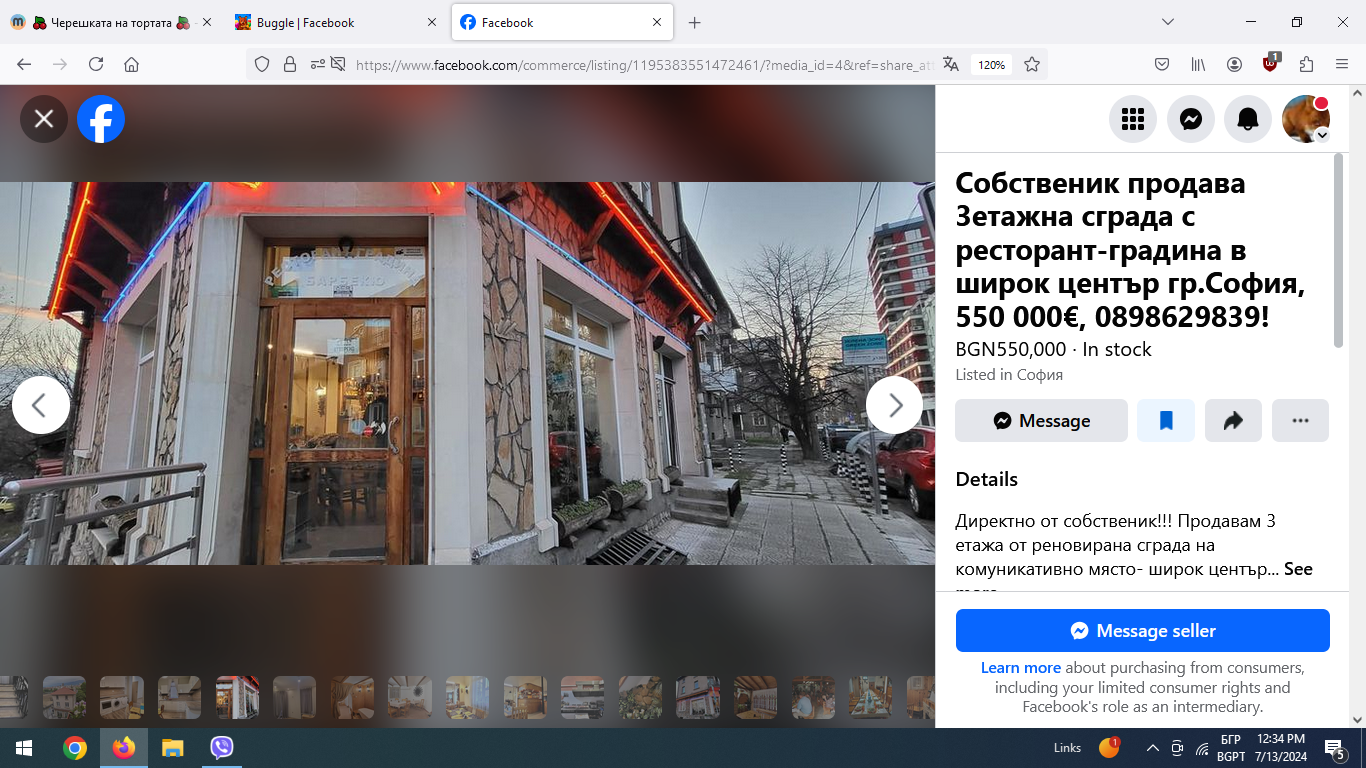Image resolution: width=1366 pixels, height=768 pixels.
Task: Open the three-dots more options button
Action: 1300,421
